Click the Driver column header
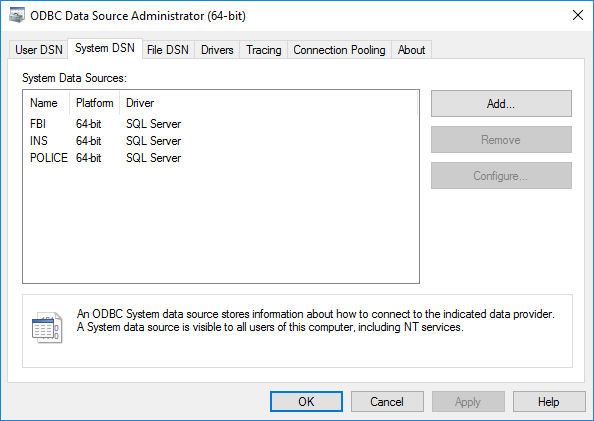Viewport: 594px width, 421px height. point(269,103)
